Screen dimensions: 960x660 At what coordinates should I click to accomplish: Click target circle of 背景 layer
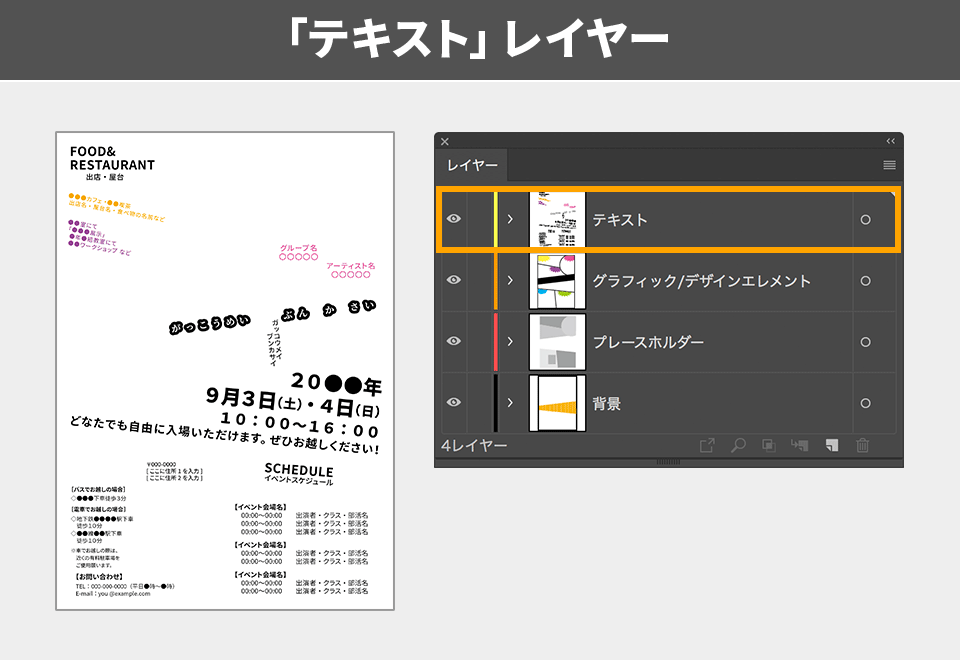(x=865, y=403)
